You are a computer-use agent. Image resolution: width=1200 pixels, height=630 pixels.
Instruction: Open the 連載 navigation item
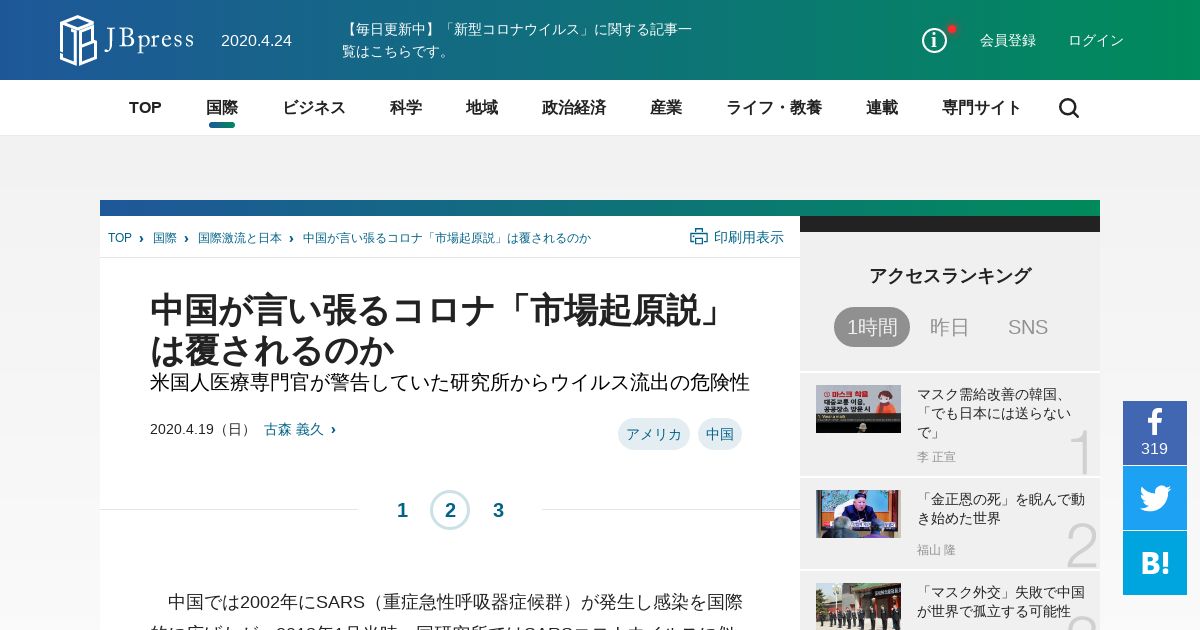pos(882,108)
